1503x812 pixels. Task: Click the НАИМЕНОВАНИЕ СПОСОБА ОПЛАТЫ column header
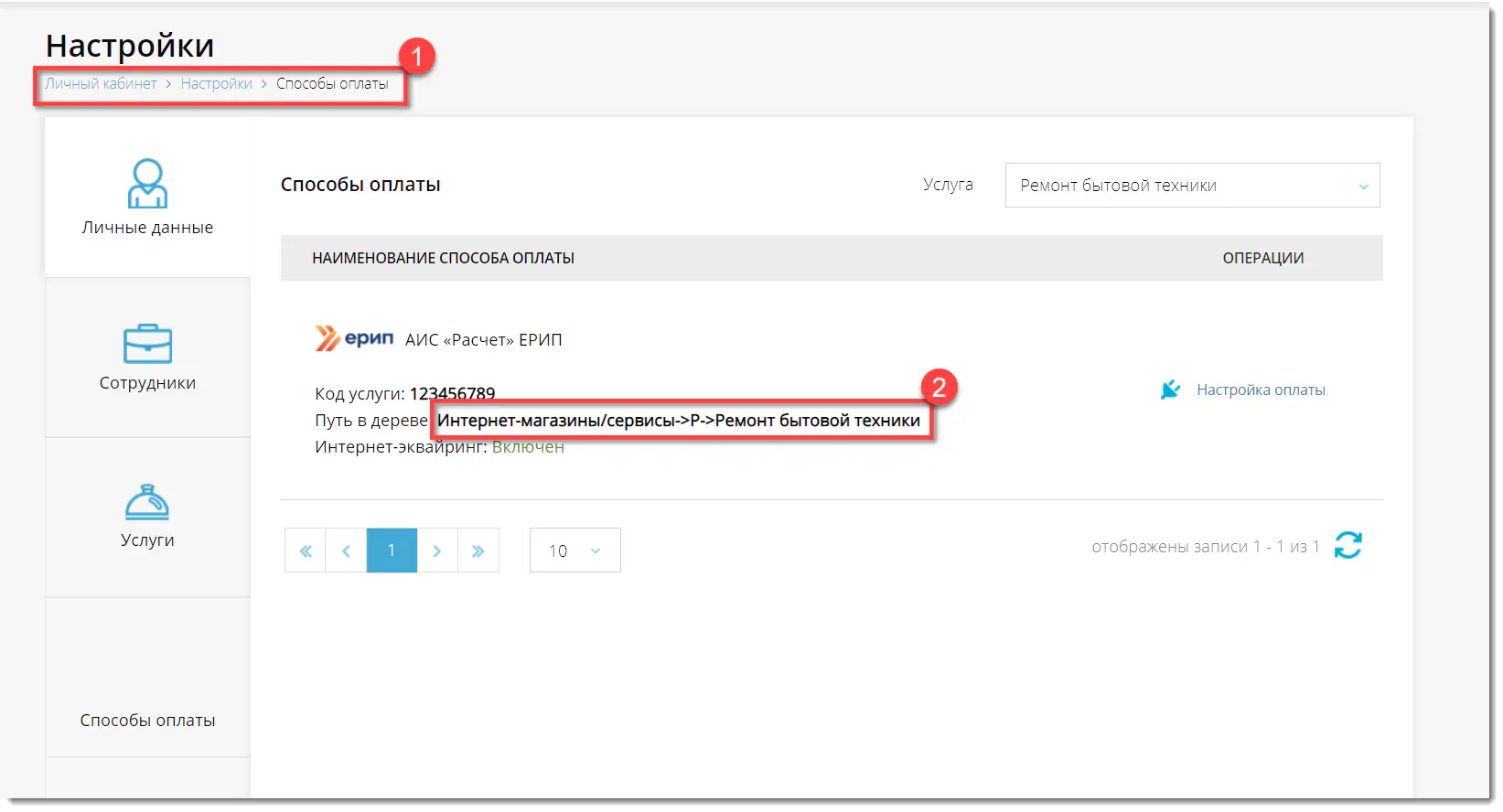443,259
